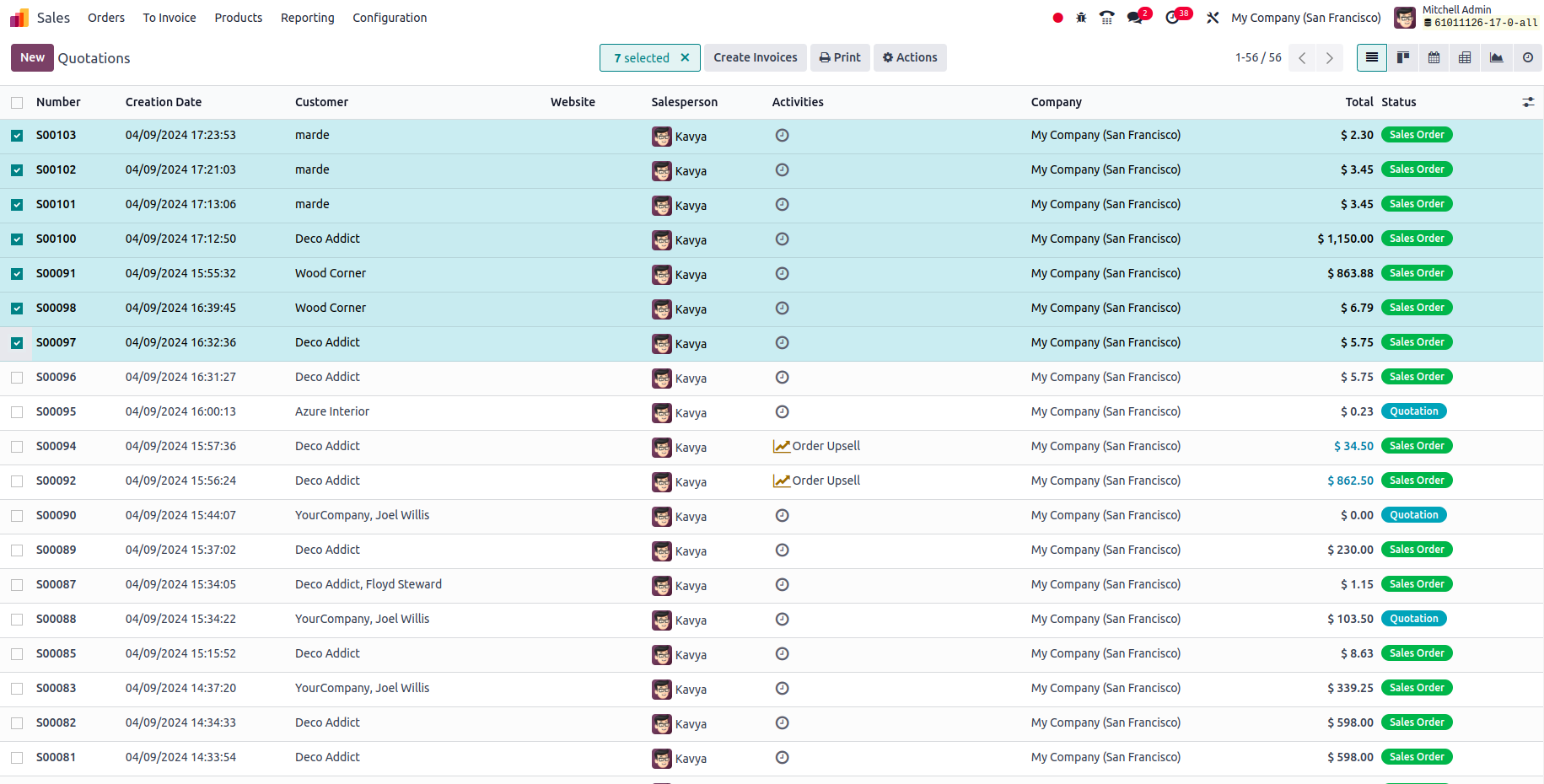This screenshot has height=784, width=1544.
Task: Clear the 7 selected records
Action: pos(685,57)
